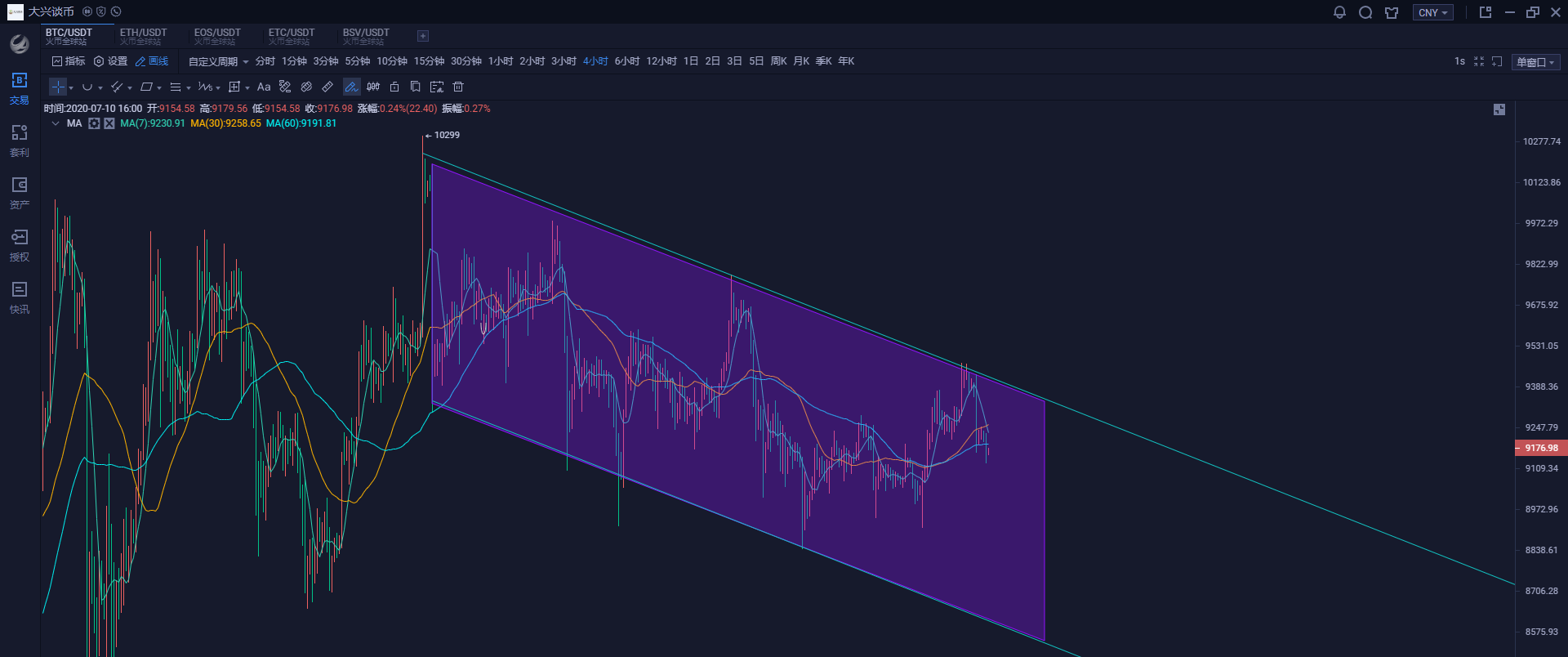Image resolution: width=1568 pixels, height=657 pixels.
Task: Expand the 单窗口 window layout dropdown
Action: [x=1535, y=62]
